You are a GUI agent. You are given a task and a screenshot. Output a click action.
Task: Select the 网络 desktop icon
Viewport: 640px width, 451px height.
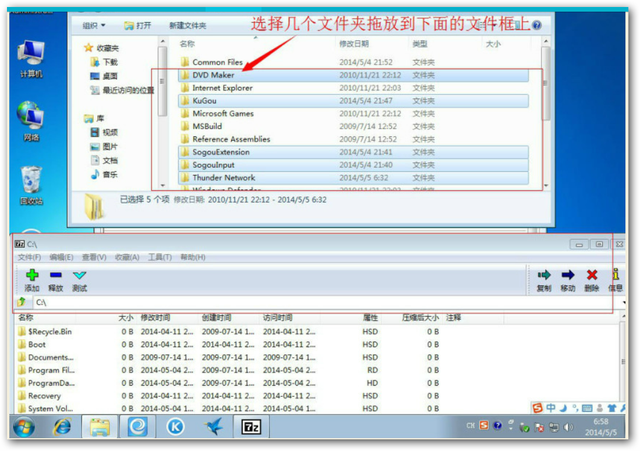click(x=31, y=122)
